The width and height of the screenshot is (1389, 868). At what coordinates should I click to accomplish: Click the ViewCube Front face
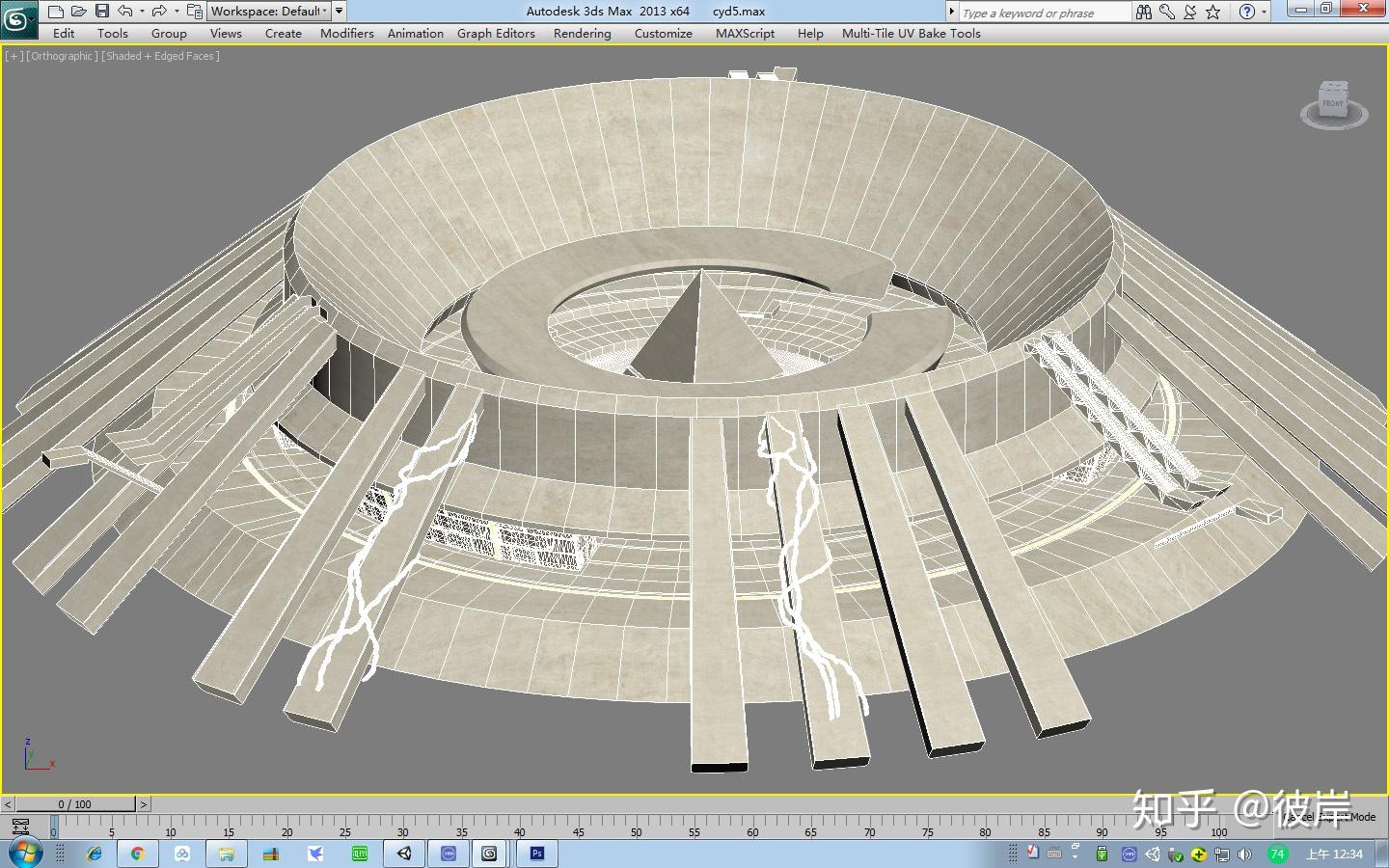[x=1333, y=102]
